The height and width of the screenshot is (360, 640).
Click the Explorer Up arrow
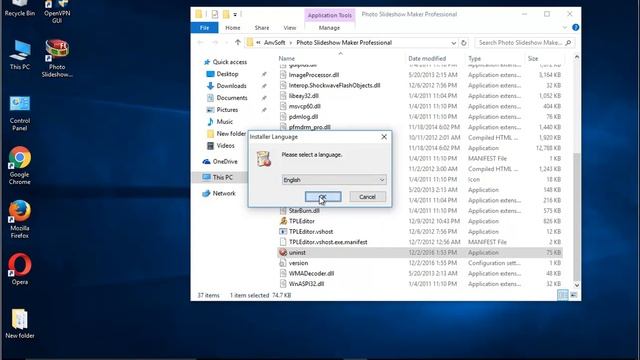point(238,42)
